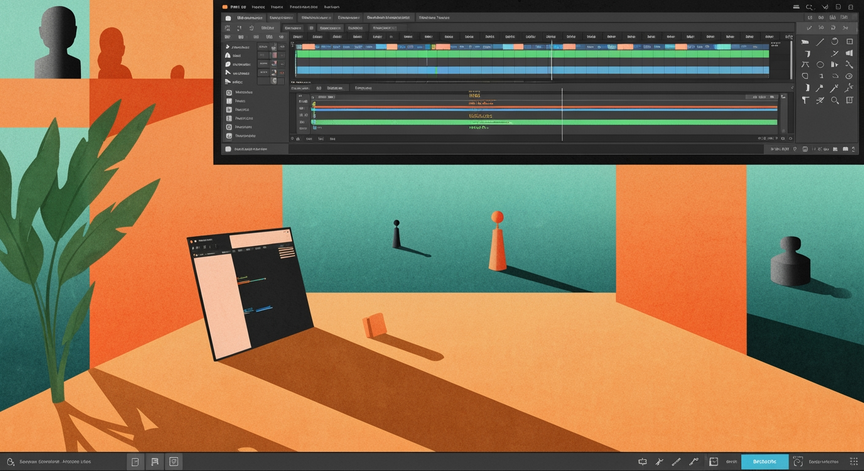
Task: Select the magnifier Zoom tool in the palette
Action: [x=835, y=100]
